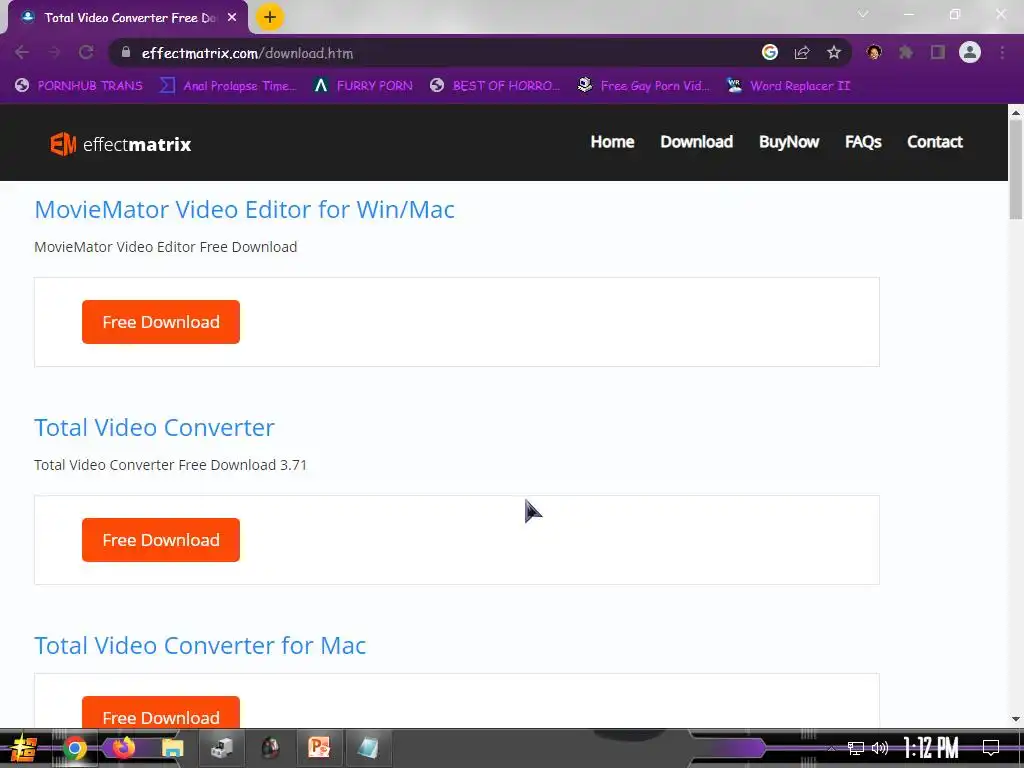Bookmark this page with the star icon
1024x768 pixels.
[x=834, y=52]
